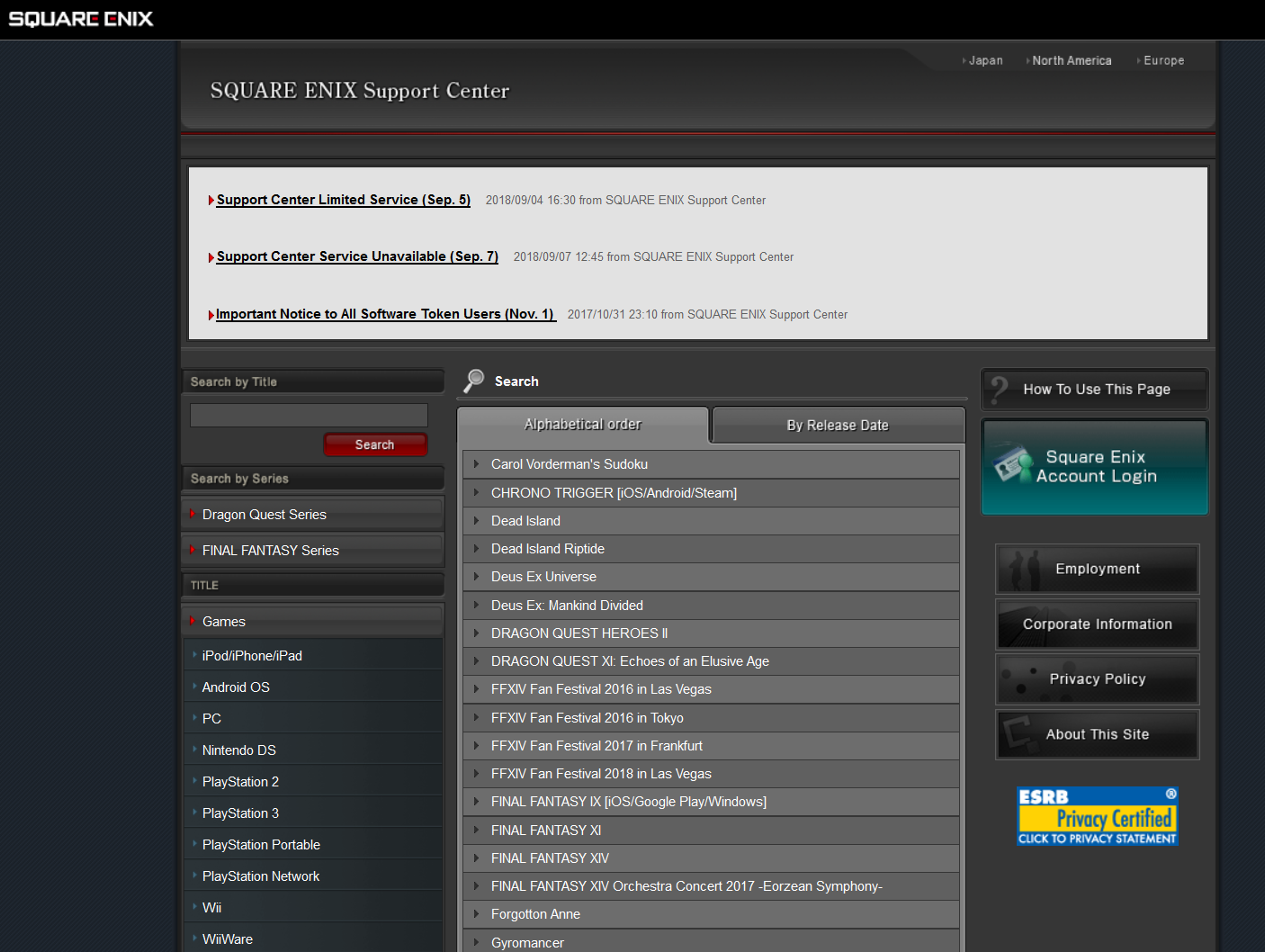Expand the FINAL FANTASY Series category
This screenshot has width=1265, height=952.
tap(270, 551)
